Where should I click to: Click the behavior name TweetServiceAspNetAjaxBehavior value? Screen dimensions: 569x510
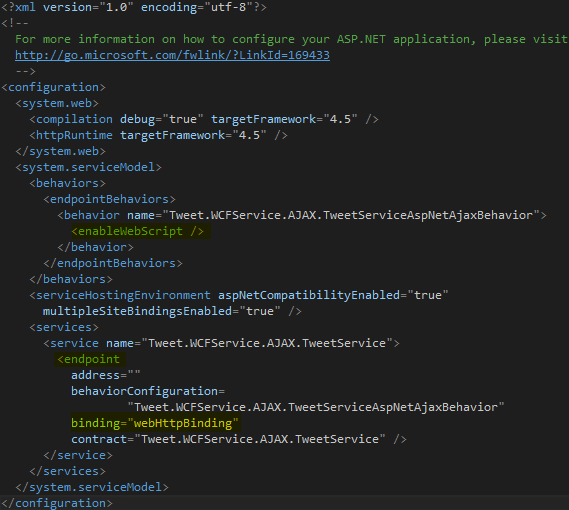pos(351,215)
